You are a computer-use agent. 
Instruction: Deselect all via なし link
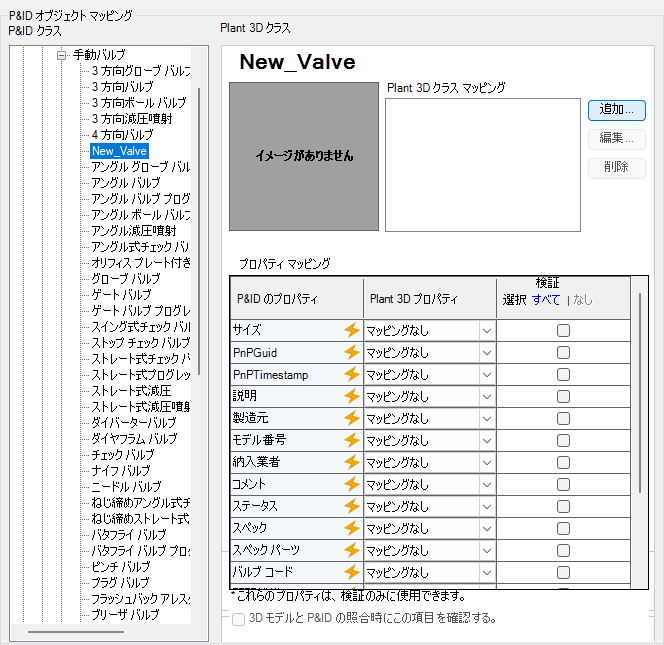pos(583,300)
